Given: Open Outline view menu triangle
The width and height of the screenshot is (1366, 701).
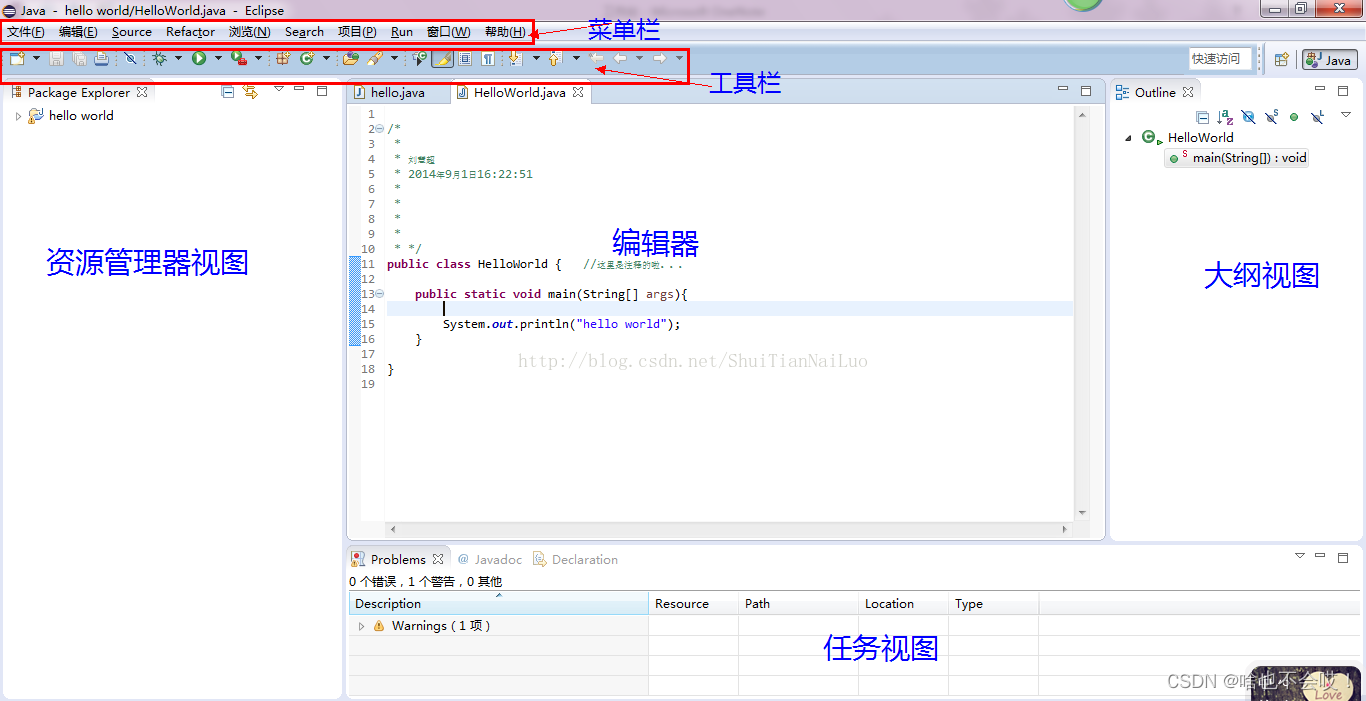Looking at the screenshot, I should (x=1346, y=115).
